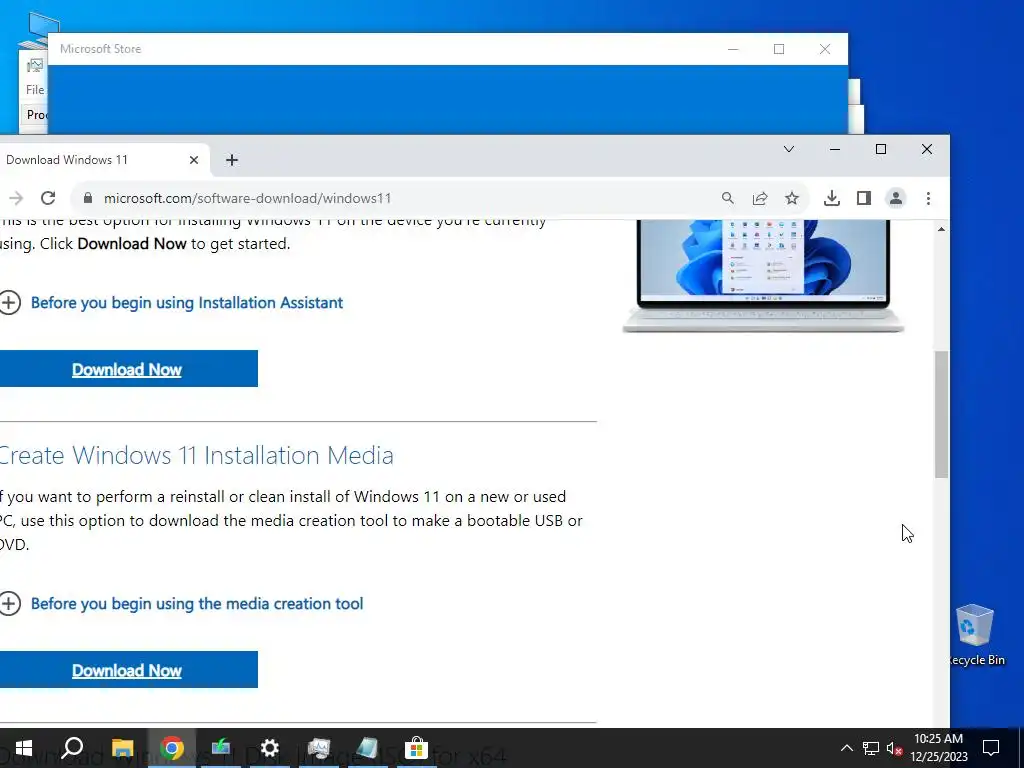Bookmark this tab with the star icon
Viewport: 1024px width, 768px height.
click(792, 198)
